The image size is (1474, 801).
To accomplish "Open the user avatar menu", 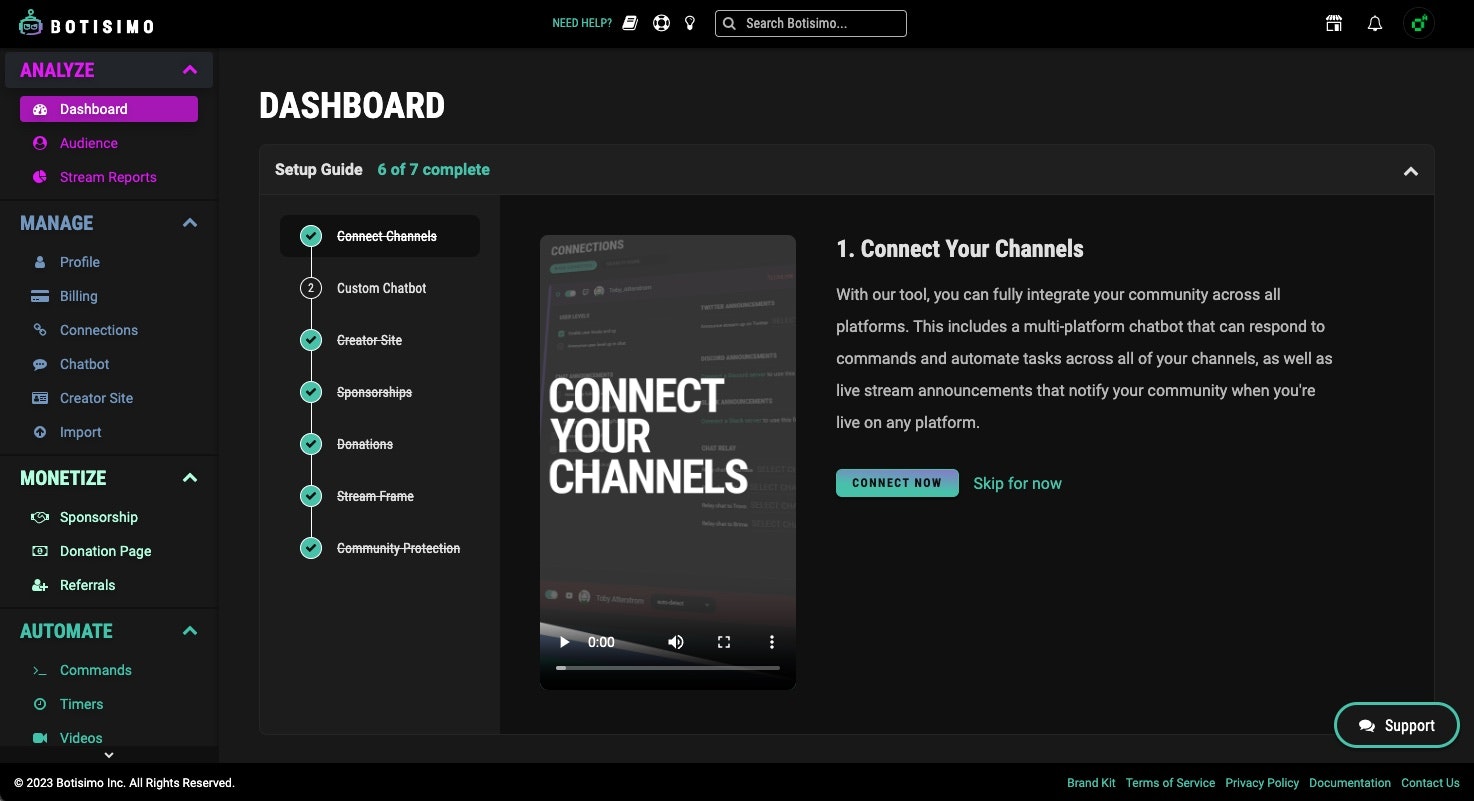I will [1419, 23].
